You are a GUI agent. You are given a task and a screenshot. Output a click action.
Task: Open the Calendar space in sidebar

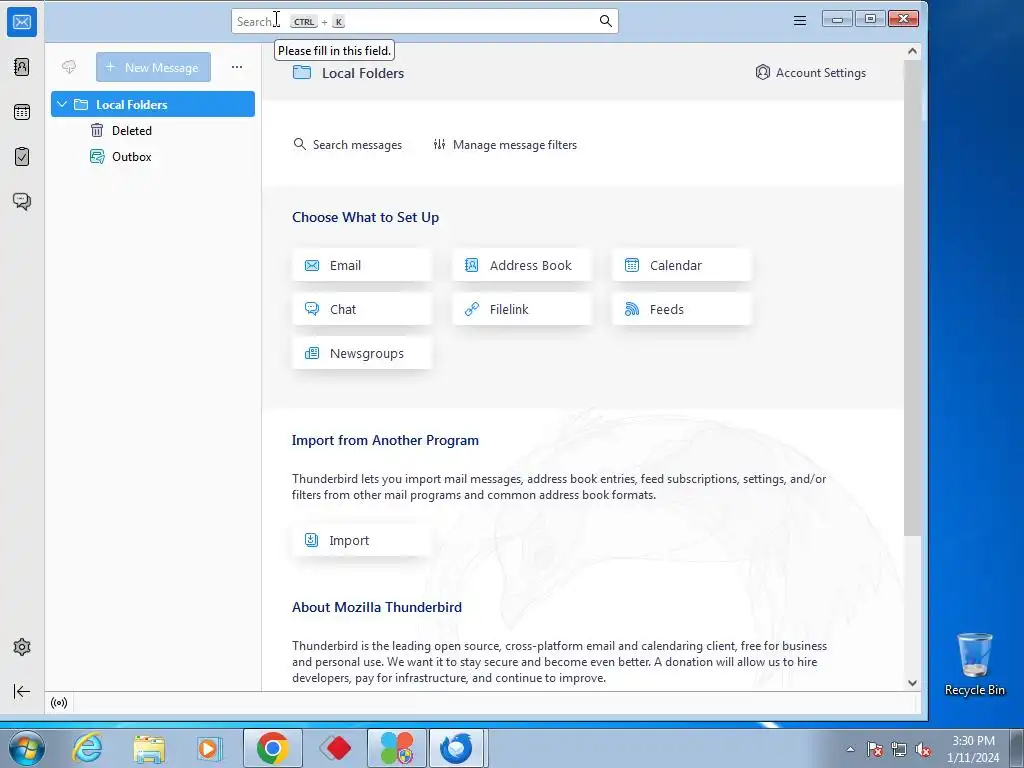pos(22,112)
